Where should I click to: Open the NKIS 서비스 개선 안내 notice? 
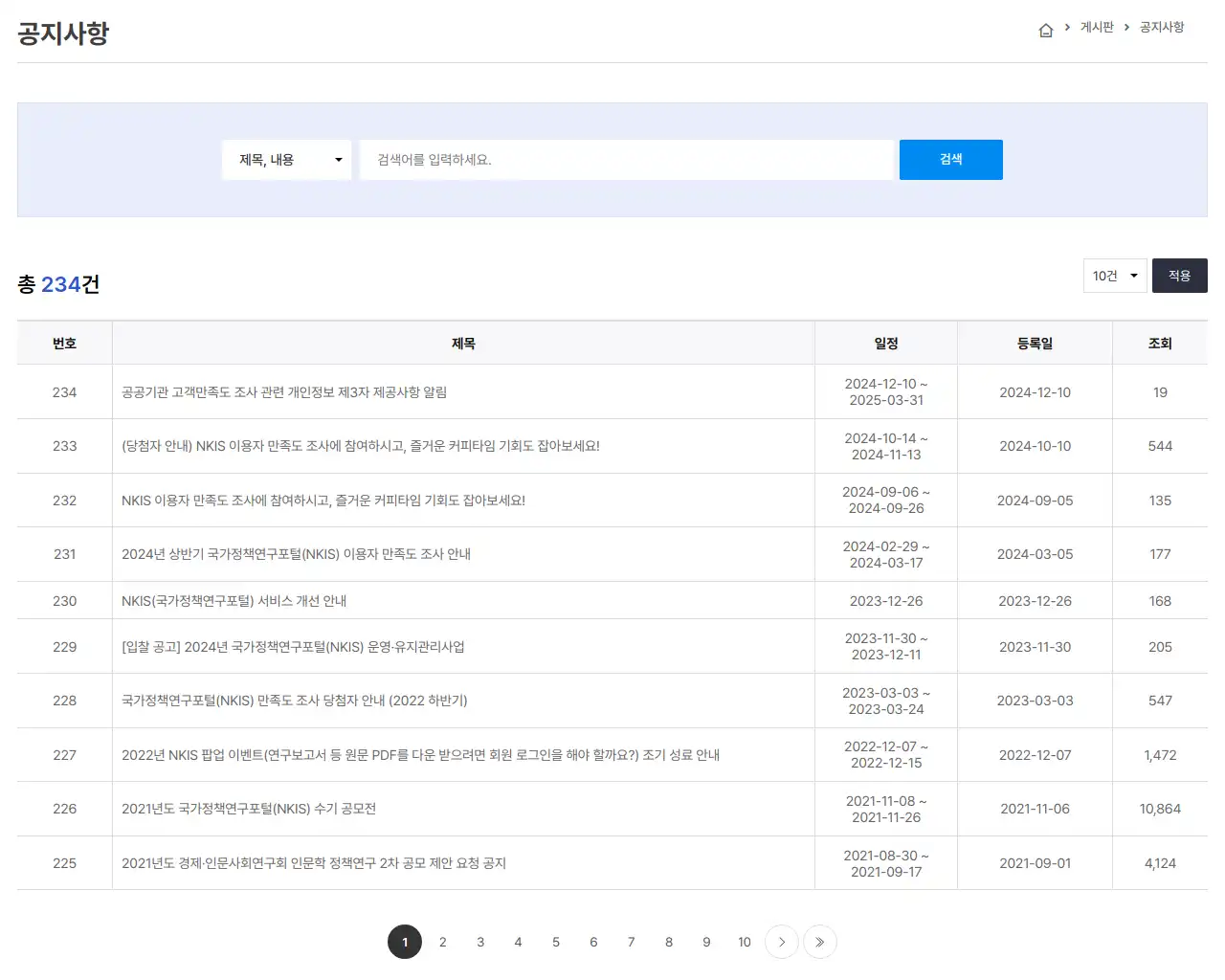point(234,600)
